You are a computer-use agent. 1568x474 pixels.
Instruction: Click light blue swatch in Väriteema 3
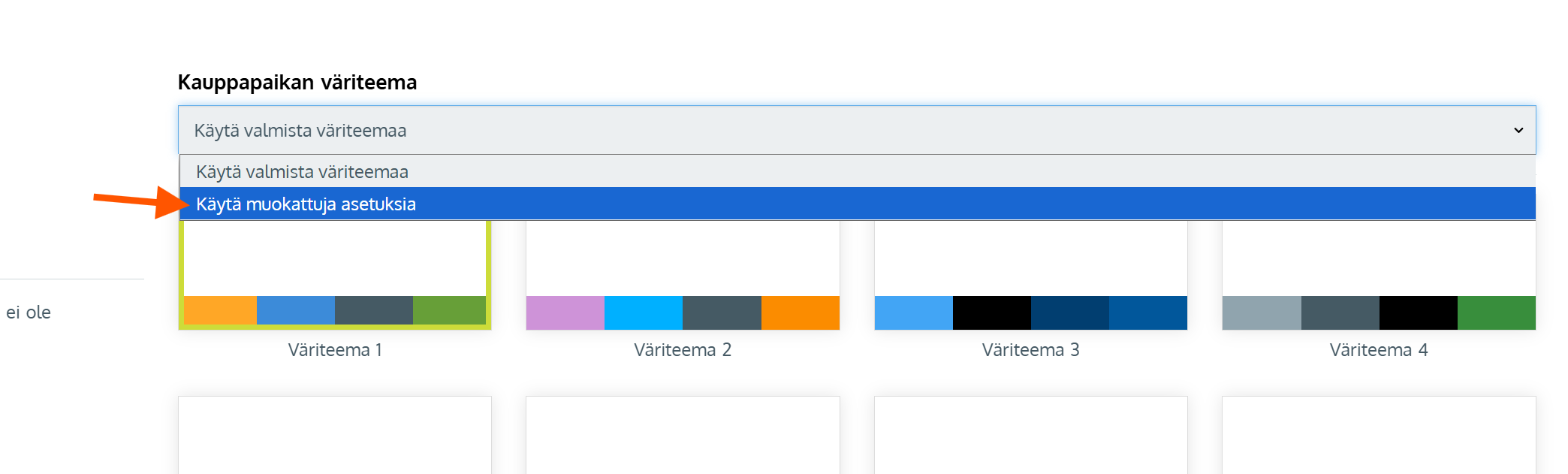pos(913,312)
